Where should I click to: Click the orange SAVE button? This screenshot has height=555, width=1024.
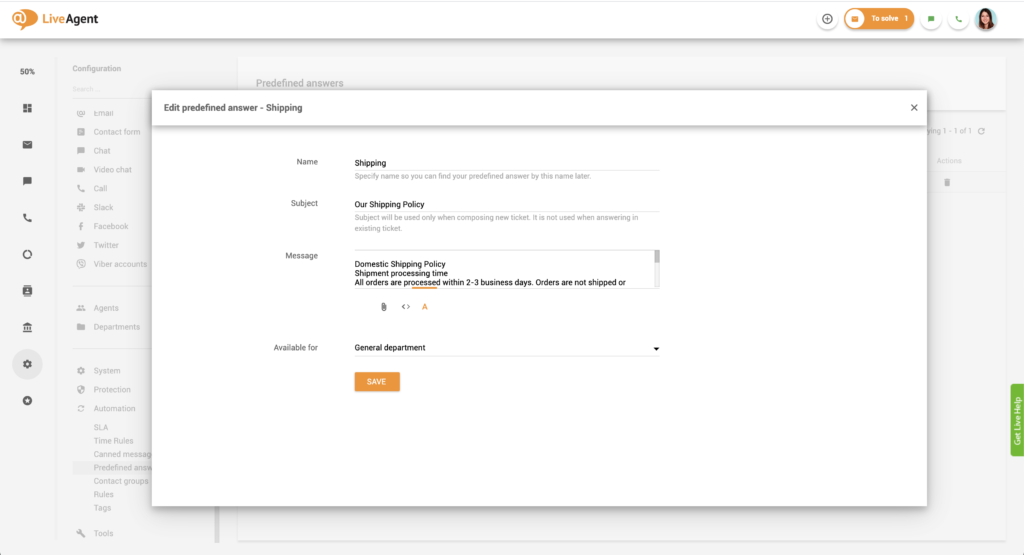coord(377,382)
